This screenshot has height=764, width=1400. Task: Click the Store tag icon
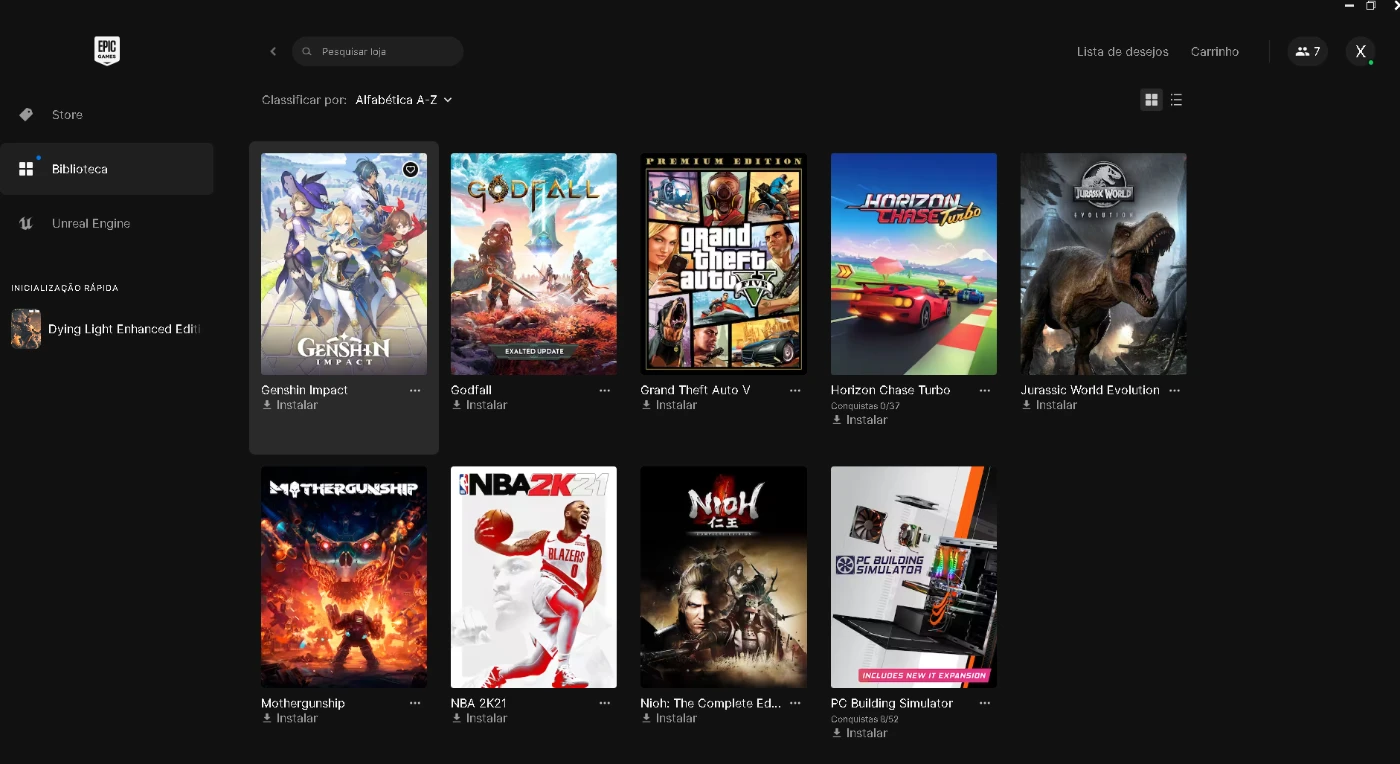tap(26, 114)
